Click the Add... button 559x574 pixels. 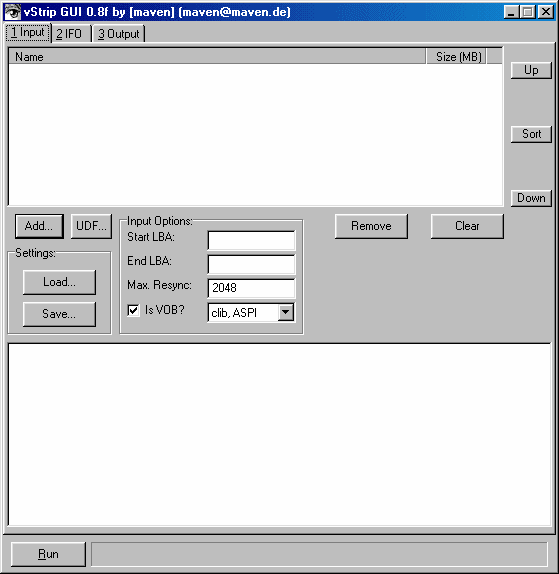(39, 226)
